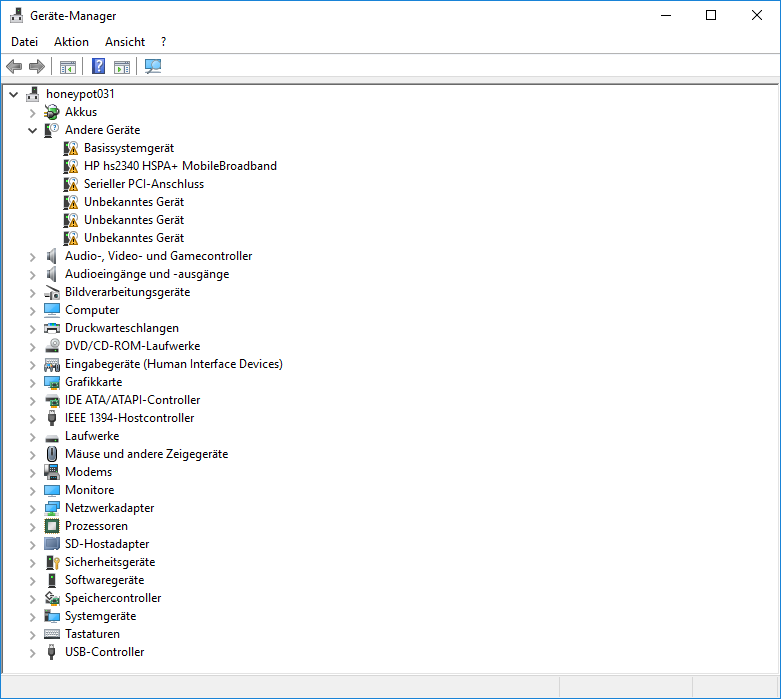
Task: Click the Mäuse und andere Zeigegeräte mouse icon
Action: 52,454
